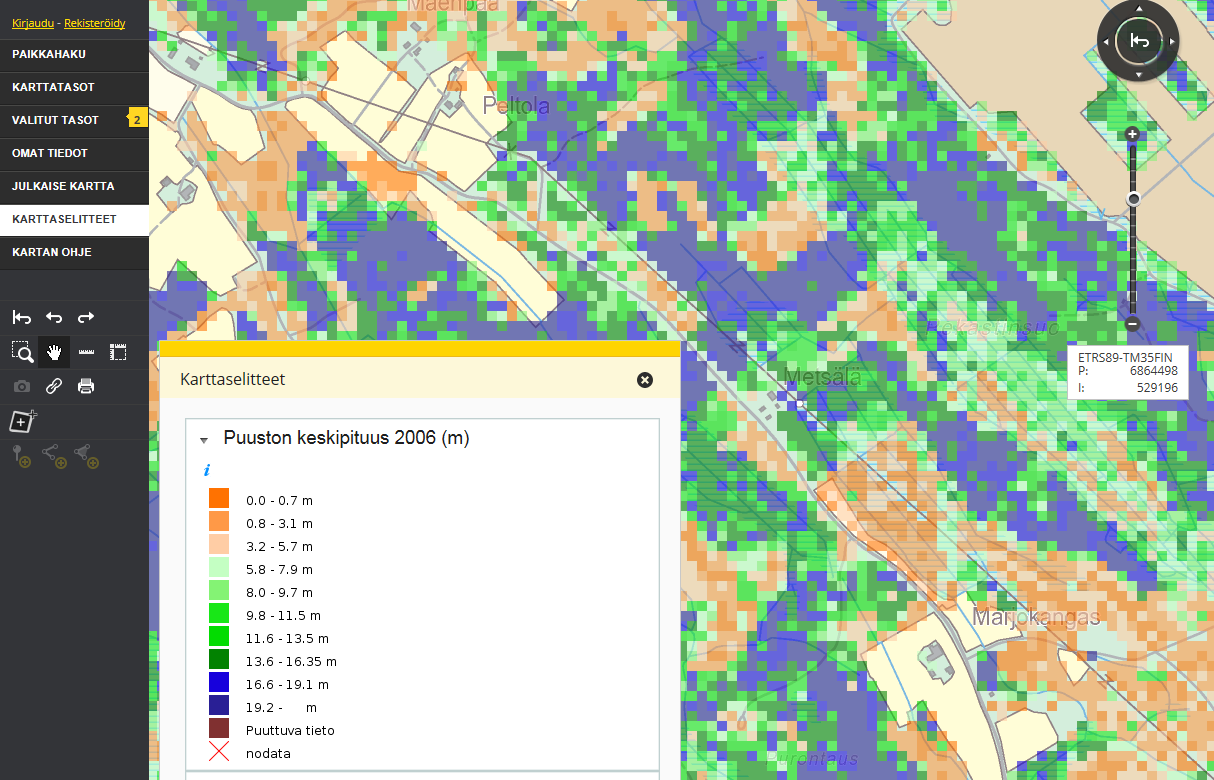Screen dimensions: 1214x780
Task: Select the ruler distance measuring tool
Action: tap(86, 352)
